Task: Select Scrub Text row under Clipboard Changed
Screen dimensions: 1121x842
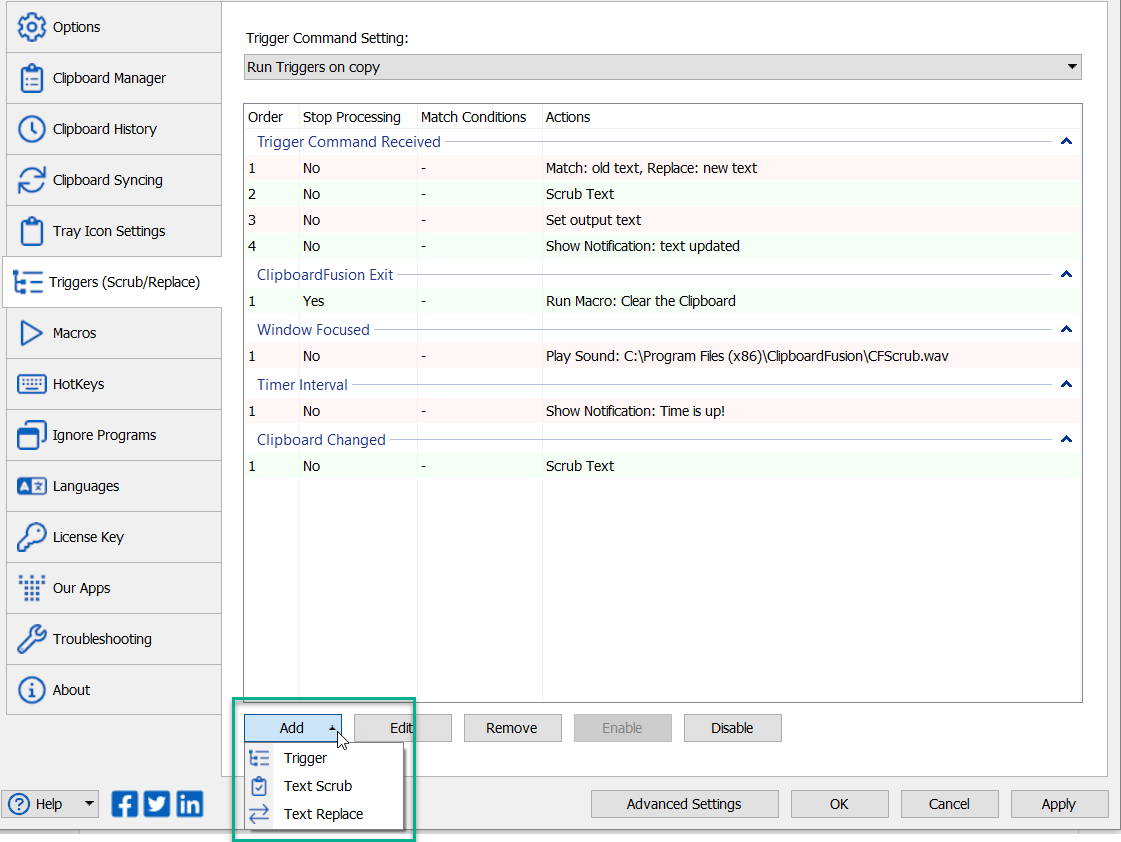Action: (663, 466)
